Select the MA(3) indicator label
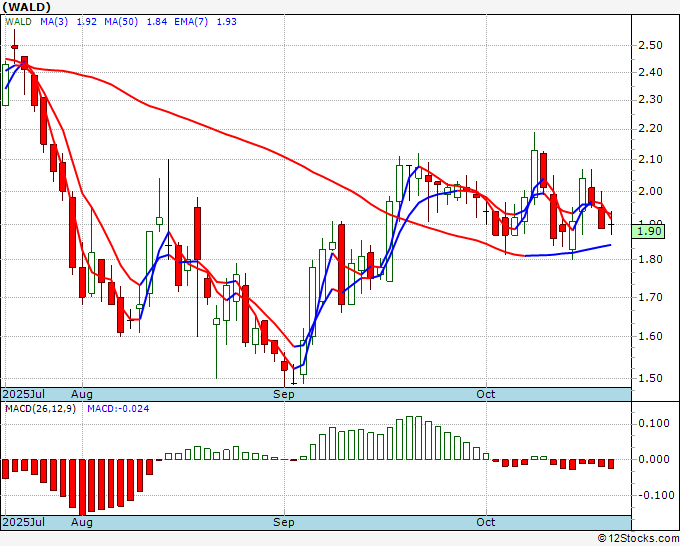Screen dimensions: 680x546 pos(54,22)
